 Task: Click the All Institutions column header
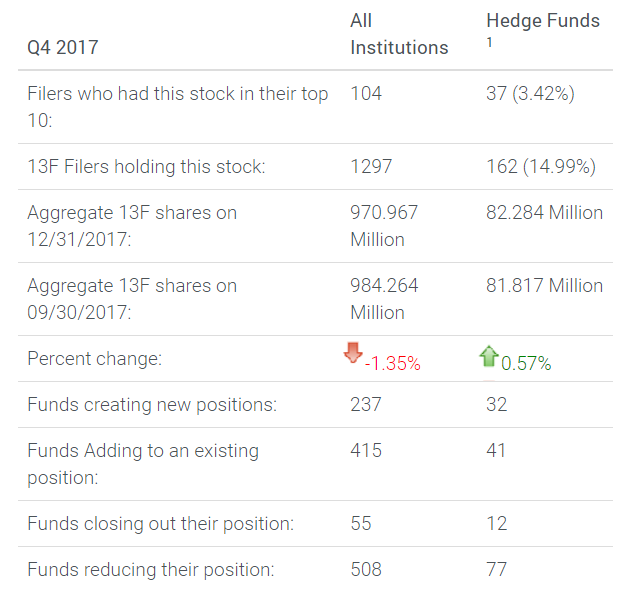398,34
